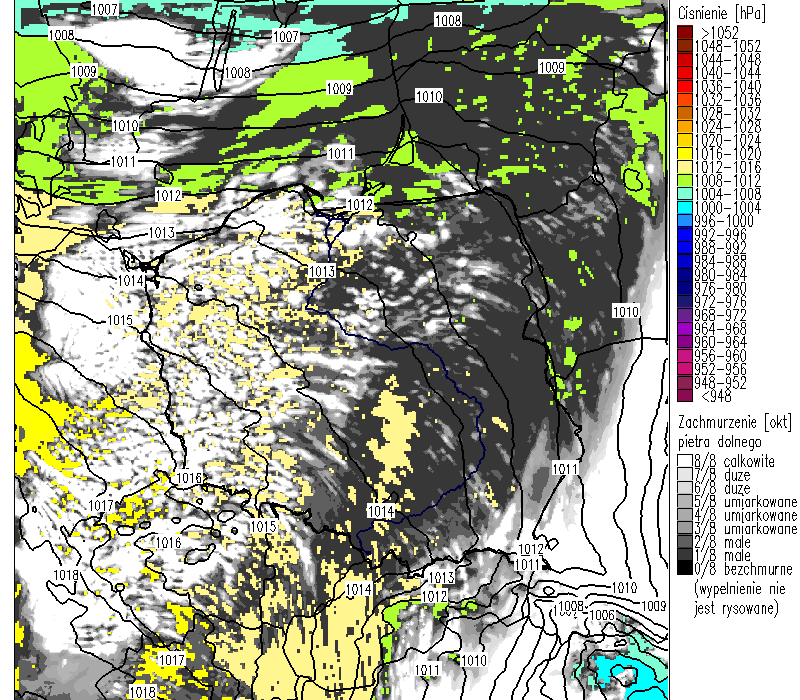Image resolution: width=800 pixels, height=700 pixels.
Task: Choose the 964-968 purple legend swatch
Action: click(683, 328)
